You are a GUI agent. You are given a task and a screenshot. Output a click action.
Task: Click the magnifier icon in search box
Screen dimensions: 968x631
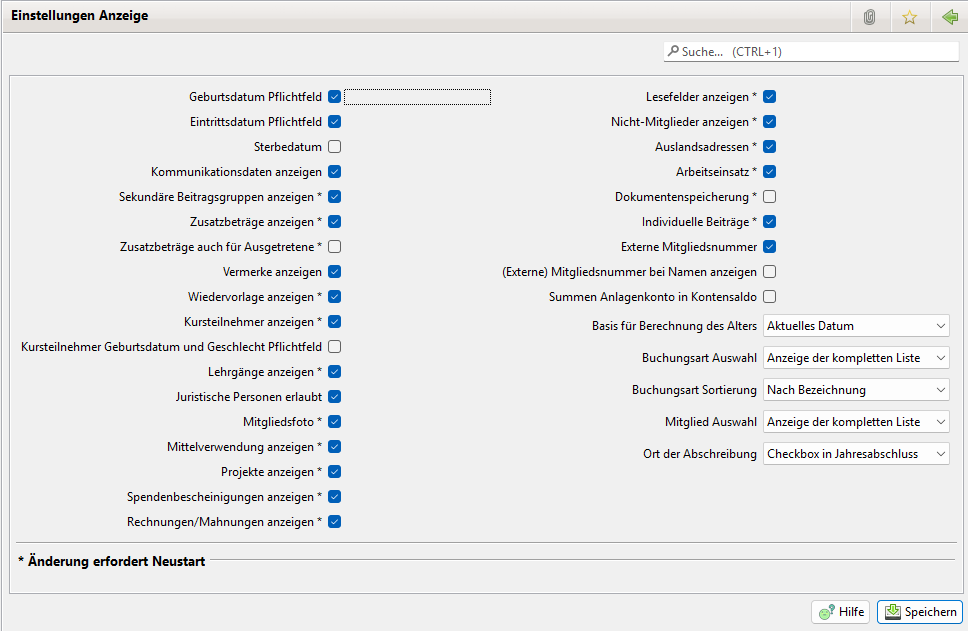click(x=673, y=51)
